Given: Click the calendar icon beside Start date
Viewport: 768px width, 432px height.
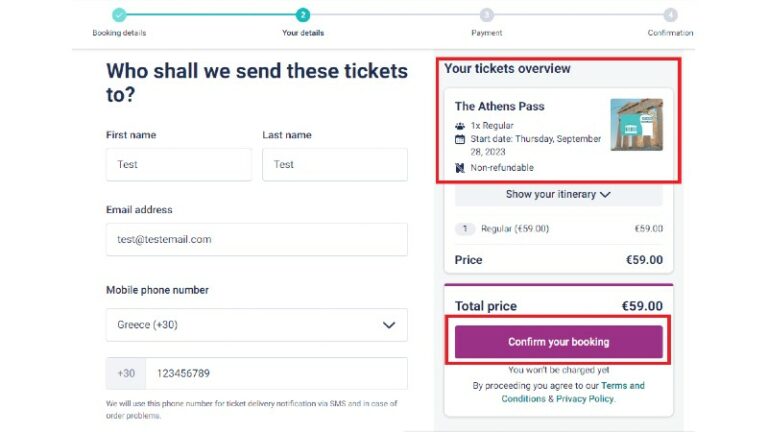Looking at the screenshot, I should (x=460, y=139).
